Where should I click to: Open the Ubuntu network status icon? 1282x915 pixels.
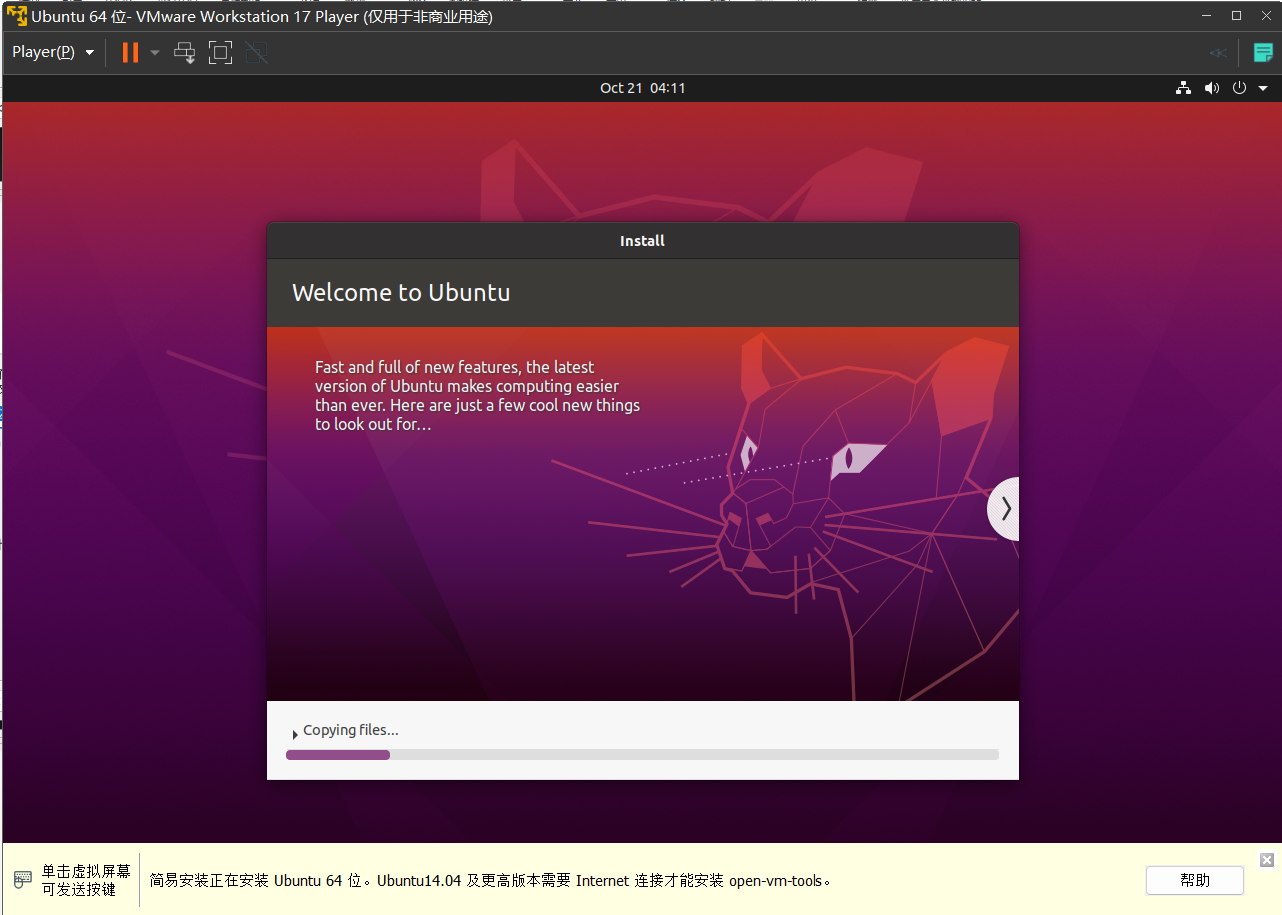coord(1183,88)
